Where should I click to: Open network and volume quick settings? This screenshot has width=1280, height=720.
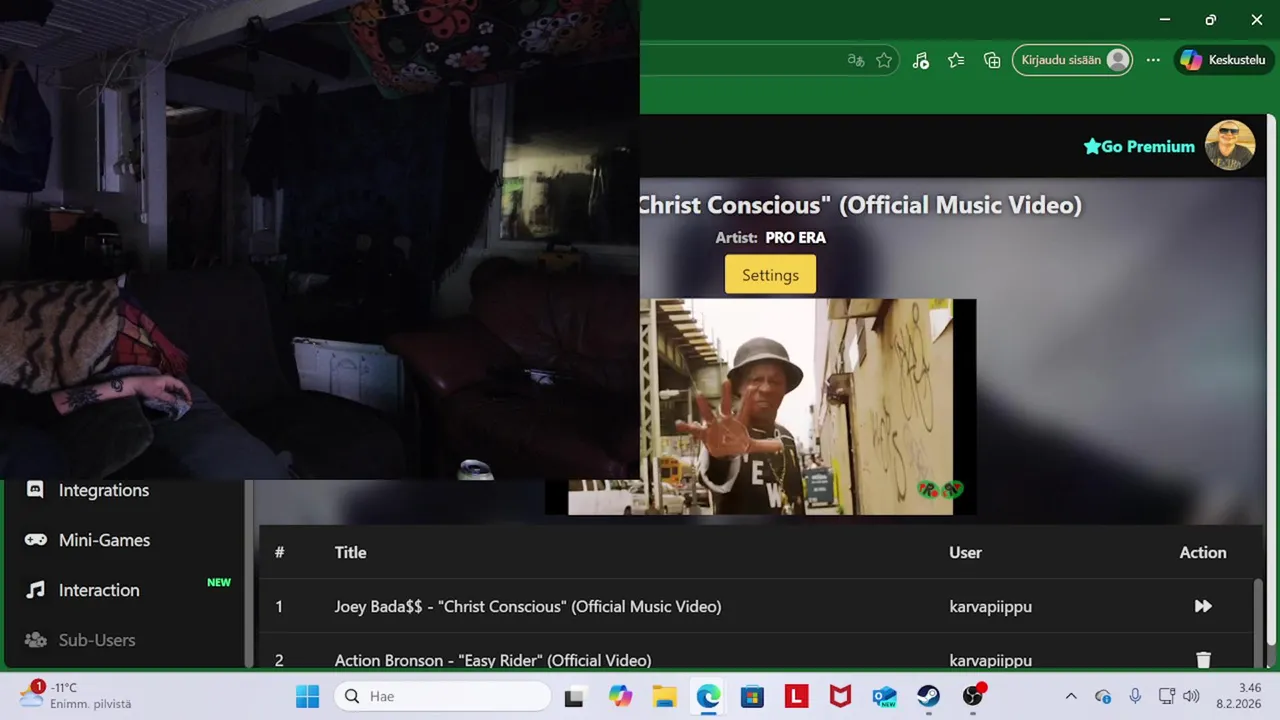pyautogui.click(x=1178, y=696)
